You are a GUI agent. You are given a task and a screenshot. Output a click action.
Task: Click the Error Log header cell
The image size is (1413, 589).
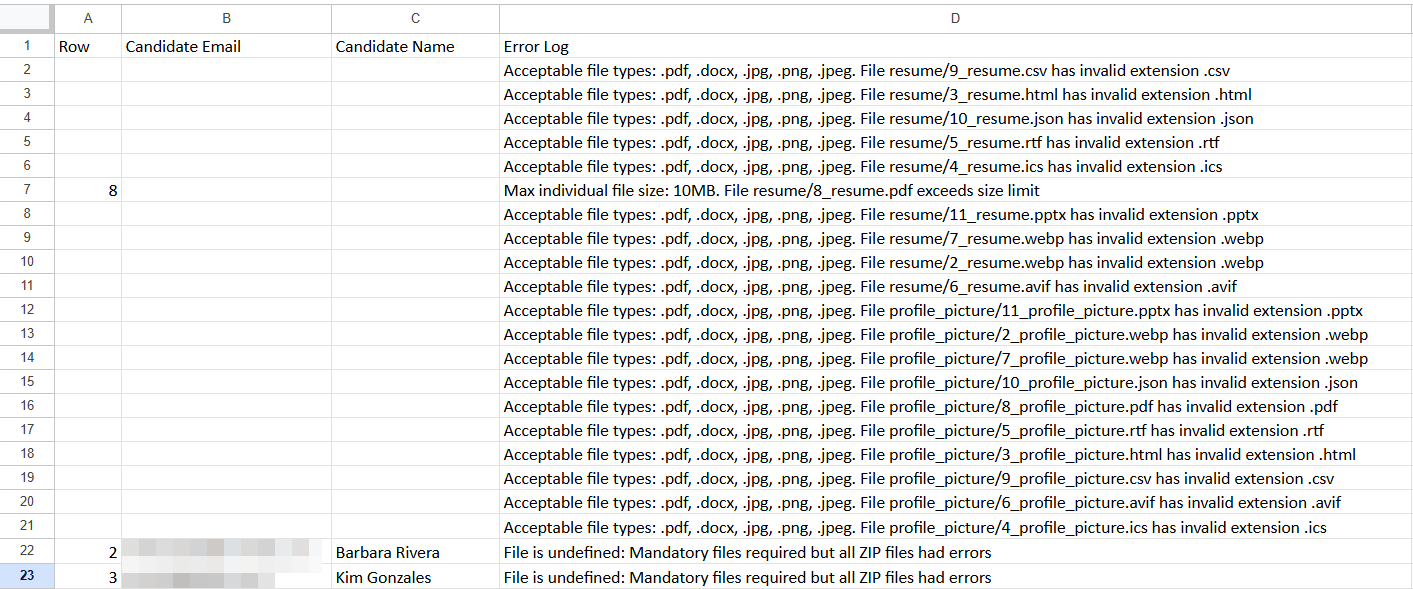[955, 46]
